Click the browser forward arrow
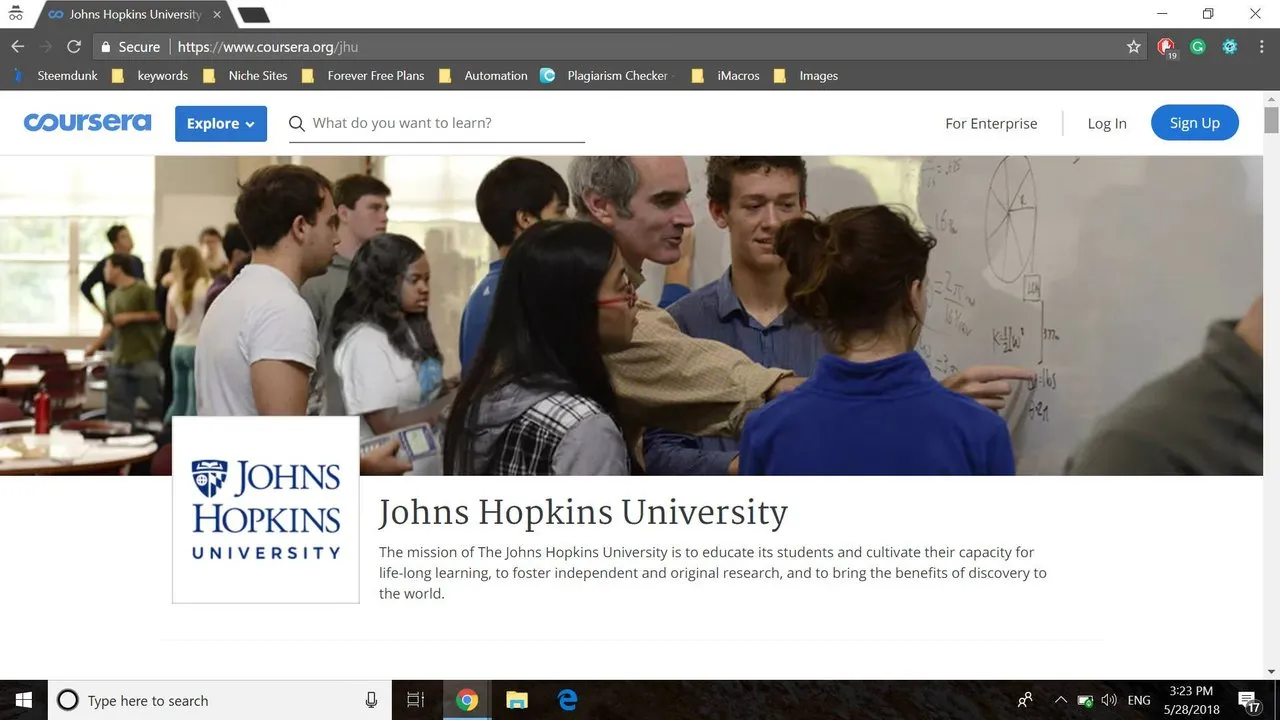Viewport: 1280px width, 720px height. point(45,47)
